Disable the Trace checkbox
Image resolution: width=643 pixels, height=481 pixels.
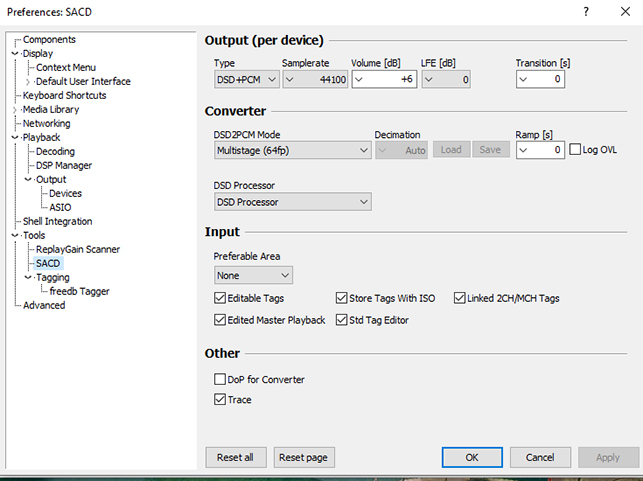220,400
